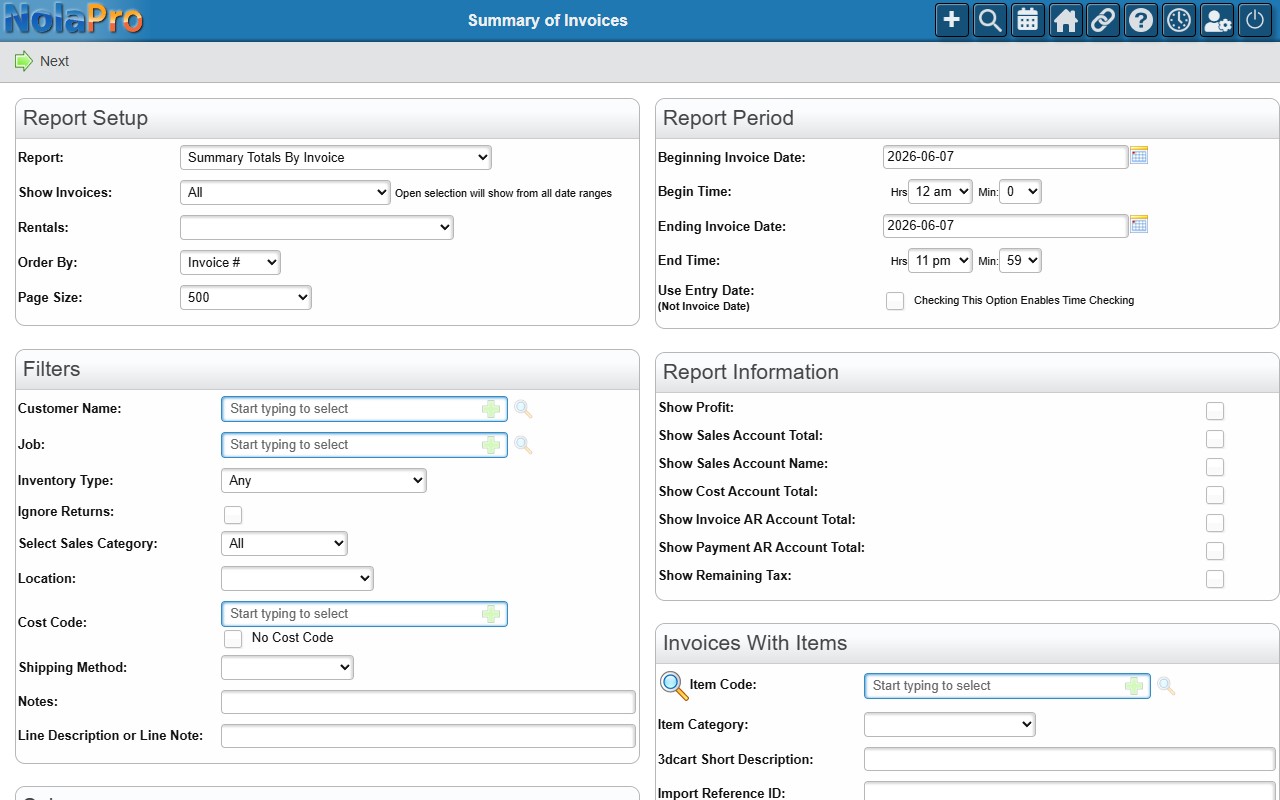Click the Notes text field
The height and width of the screenshot is (800, 1280).
point(428,702)
